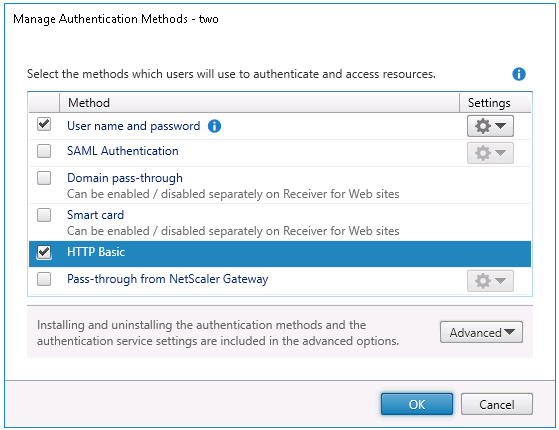
Task: Tick the Smart card checkbox
Action: [x=44, y=215]
